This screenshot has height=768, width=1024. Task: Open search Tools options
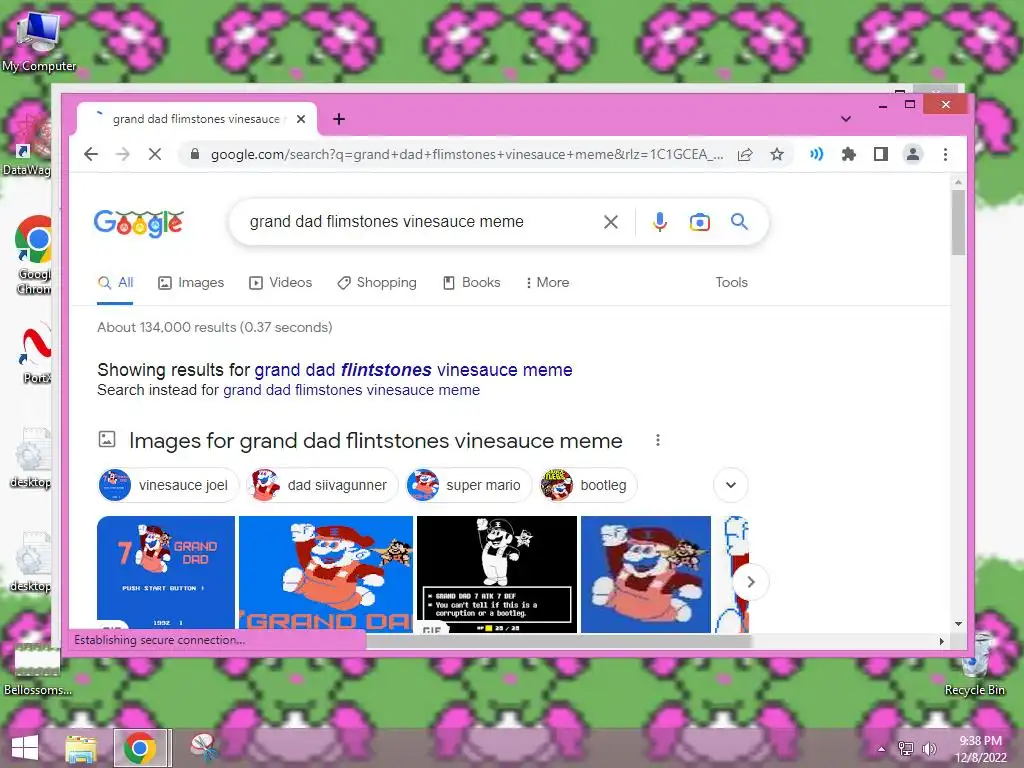[x=731, y=283]
